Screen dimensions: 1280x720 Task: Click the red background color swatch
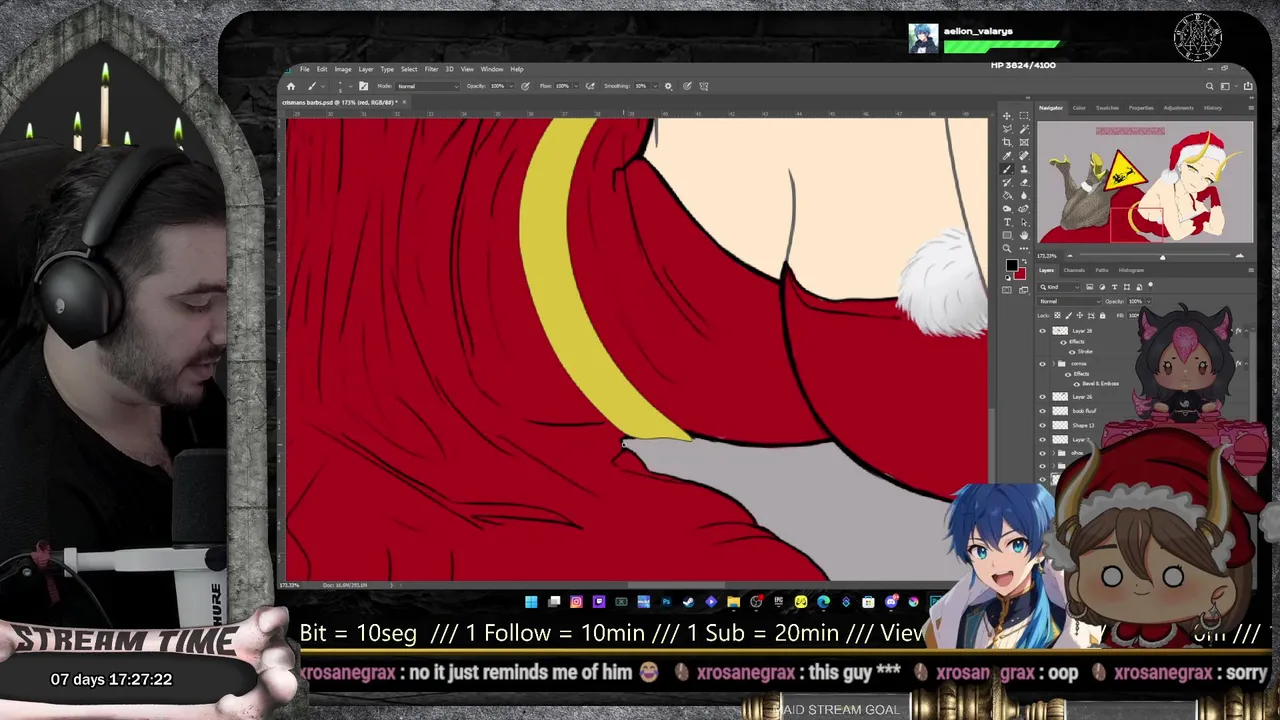tap(1021, 275)
